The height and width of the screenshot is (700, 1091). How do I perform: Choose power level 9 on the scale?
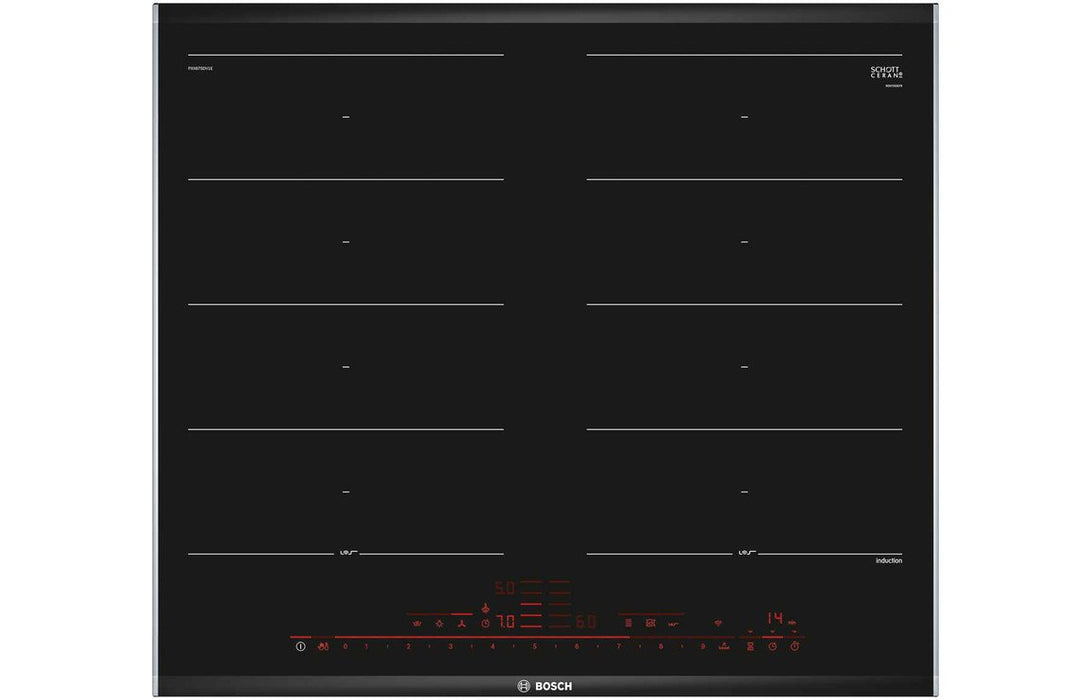point(702,647)
